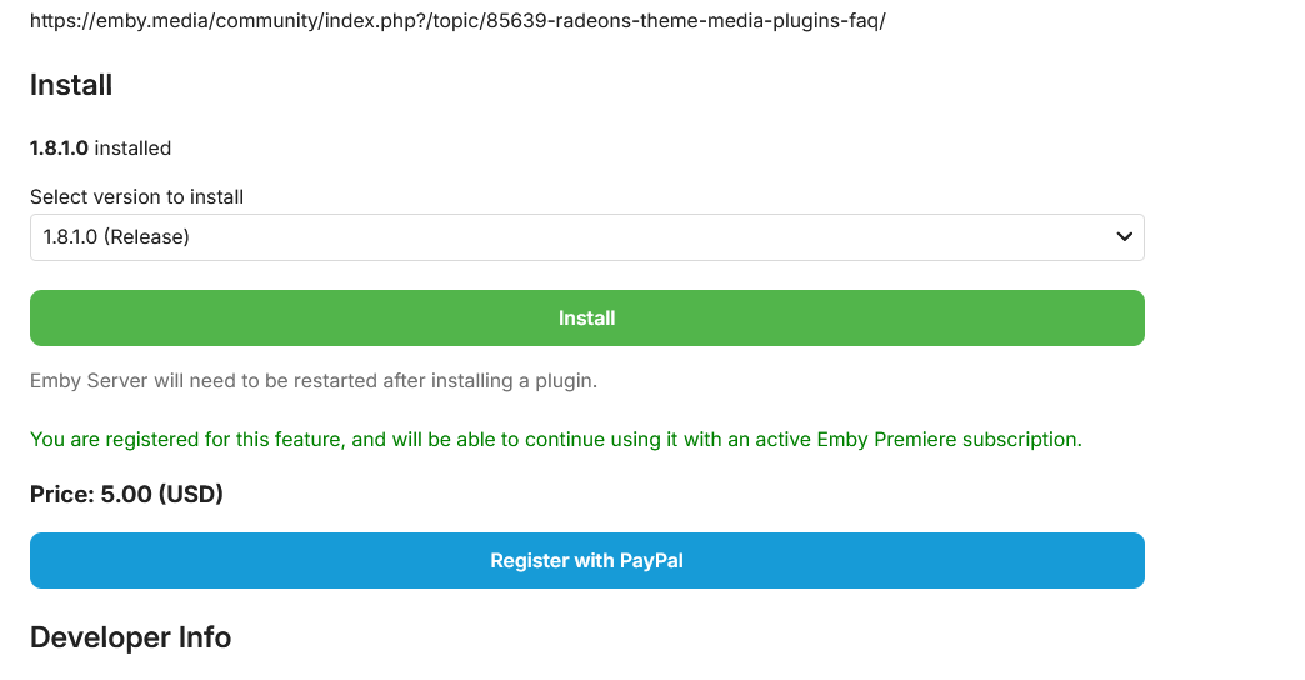Click the bold '1.8.1.0' installed version number
The width and height of the screenshot is (1305, 680).
(x=59, y=148)
